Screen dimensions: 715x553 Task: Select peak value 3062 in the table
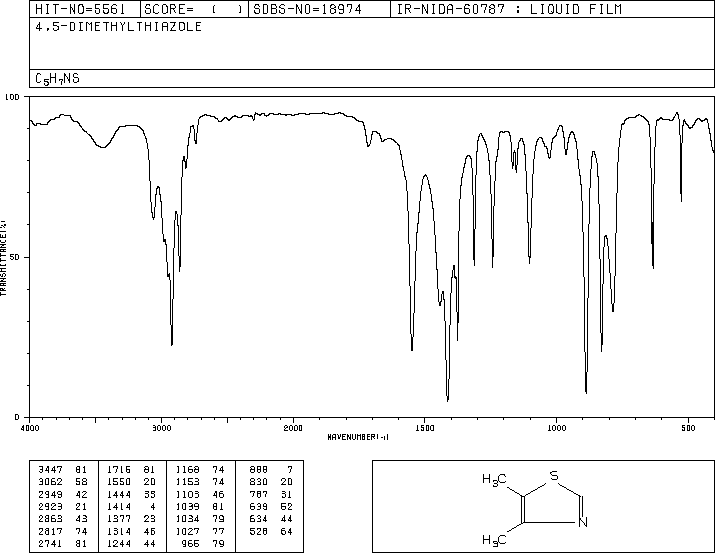[51, 481]
